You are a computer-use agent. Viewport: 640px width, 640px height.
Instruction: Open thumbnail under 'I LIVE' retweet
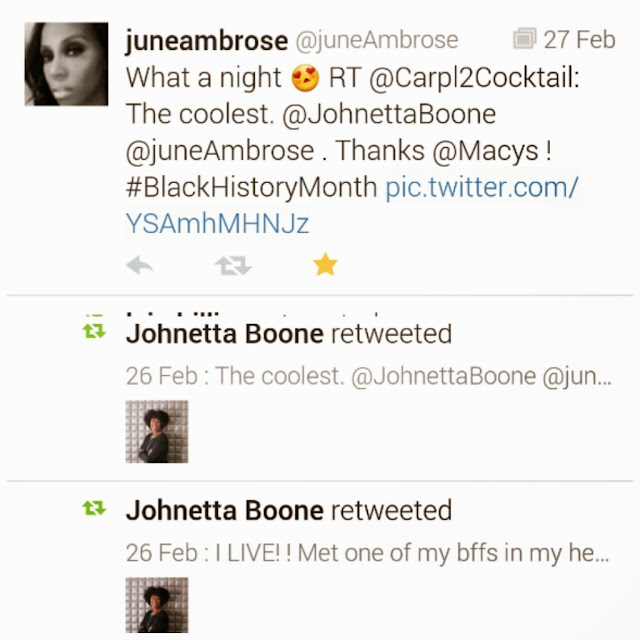[x=157, y=606]
